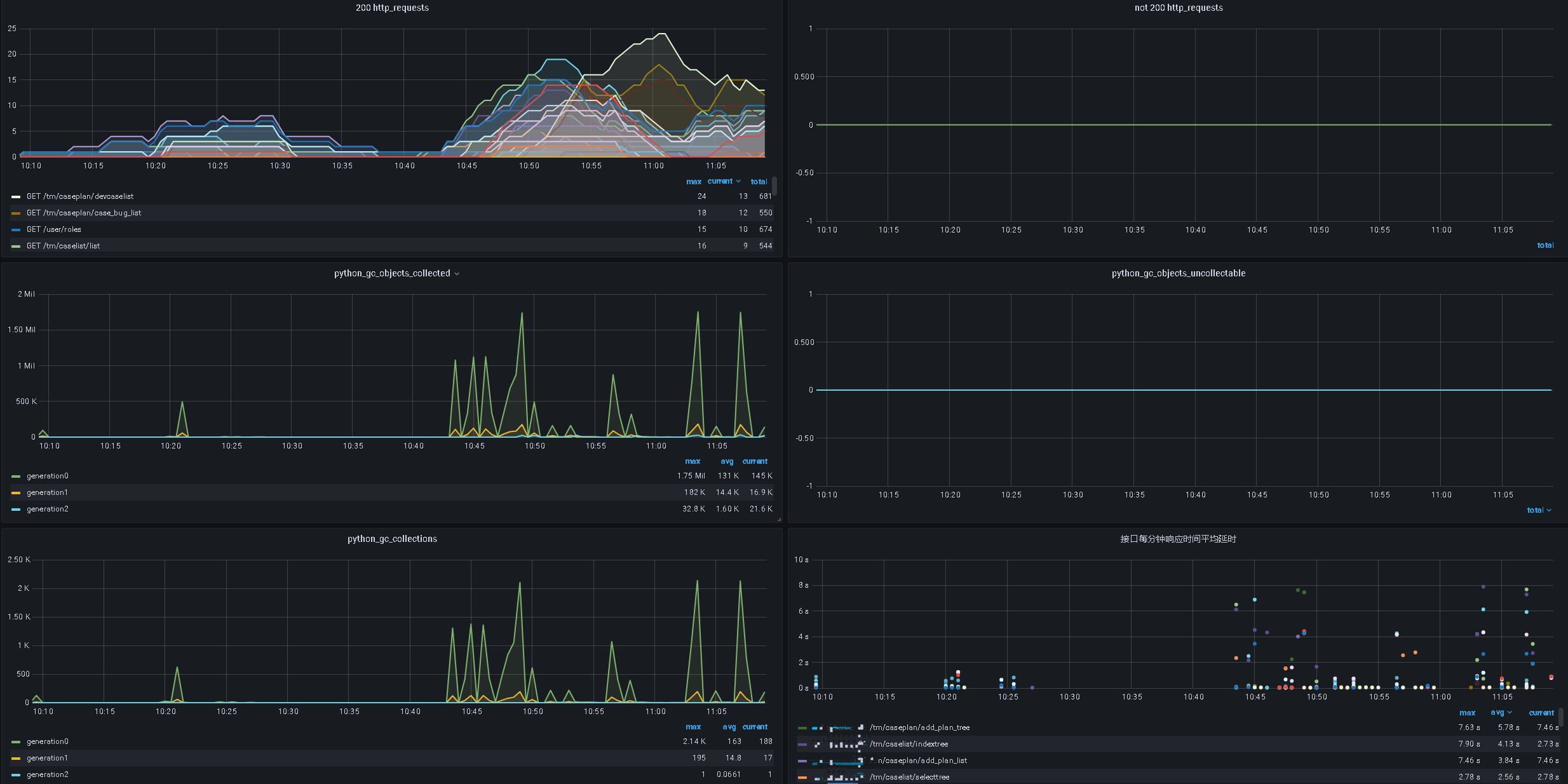Click GET /user/roles series color icon

16,230
